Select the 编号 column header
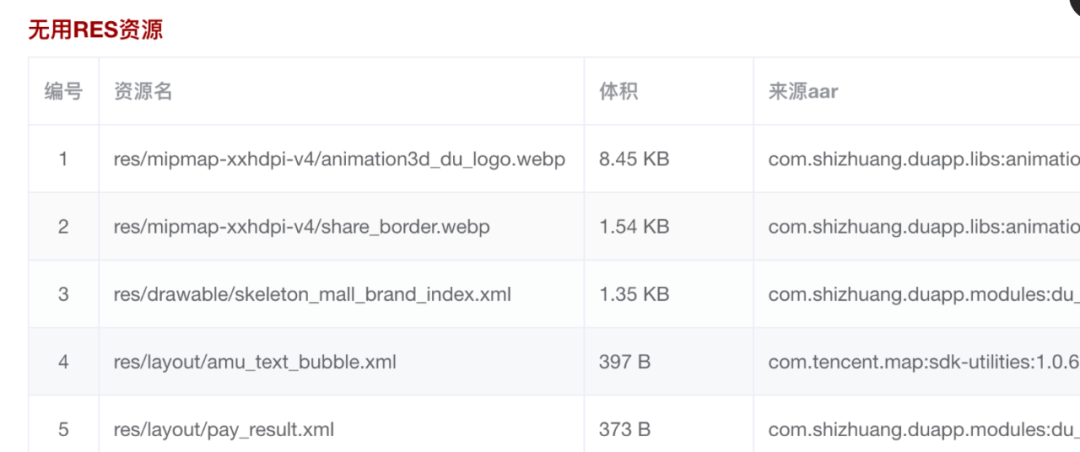Screen dimensions: 1080x452 63,91
